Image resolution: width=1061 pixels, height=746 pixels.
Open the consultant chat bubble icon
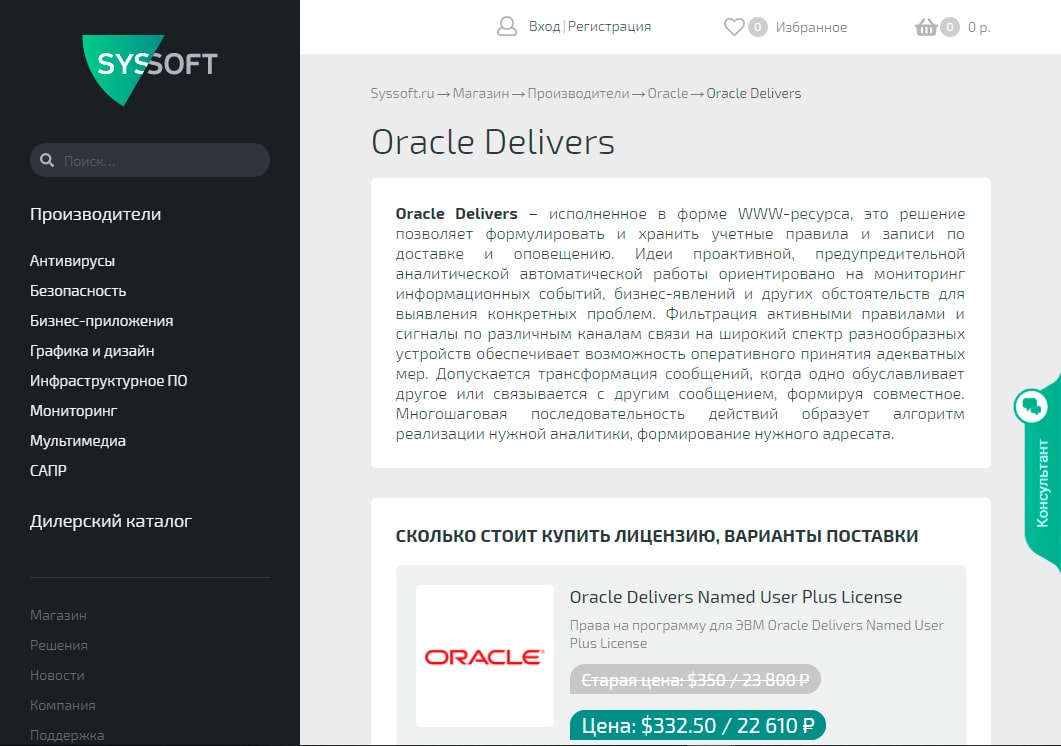coord(1031,406)
